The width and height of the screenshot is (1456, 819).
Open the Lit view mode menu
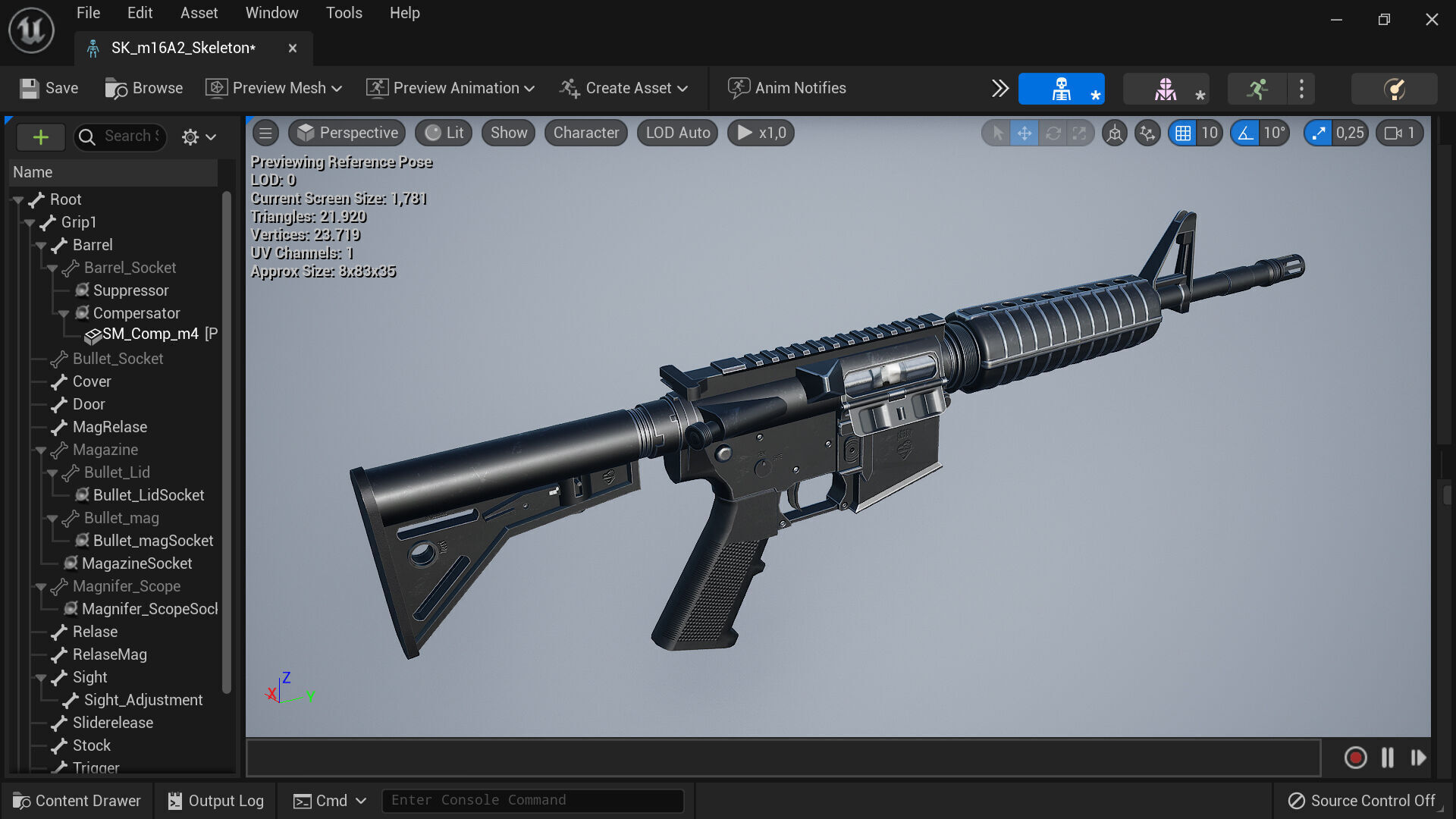coord(444,133)
